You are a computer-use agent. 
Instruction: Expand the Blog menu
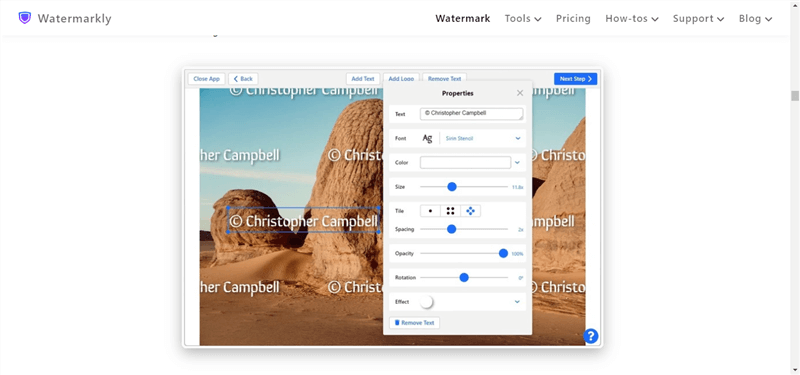coord(755,18)
